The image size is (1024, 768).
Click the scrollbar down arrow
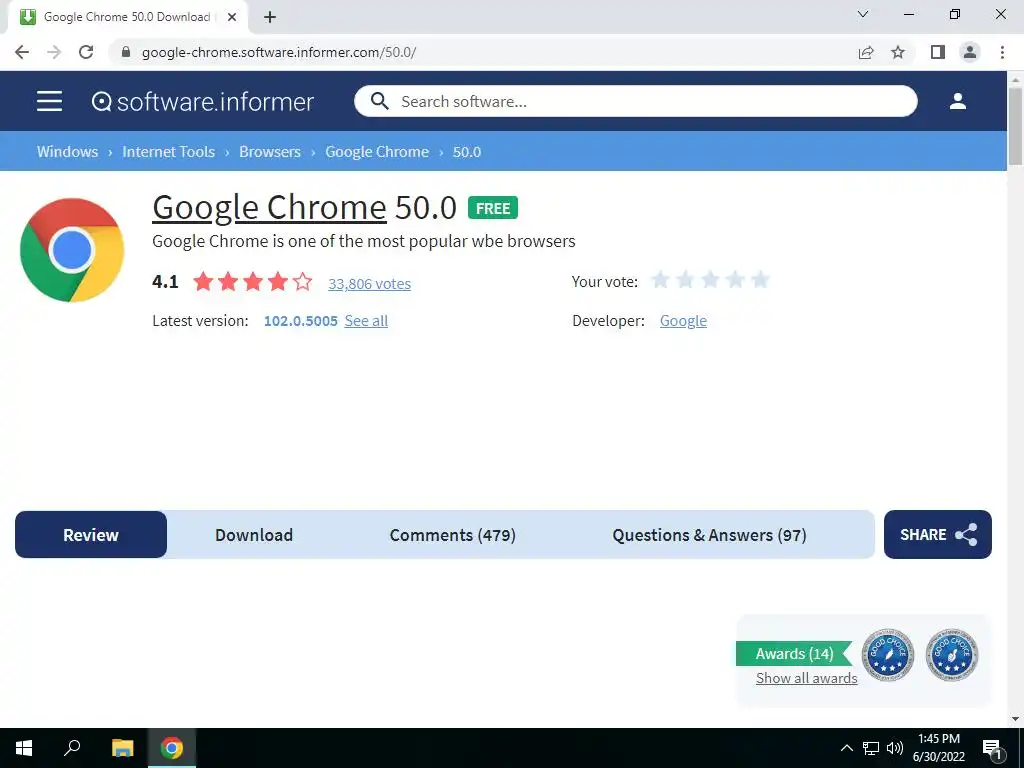point(1015,719)
